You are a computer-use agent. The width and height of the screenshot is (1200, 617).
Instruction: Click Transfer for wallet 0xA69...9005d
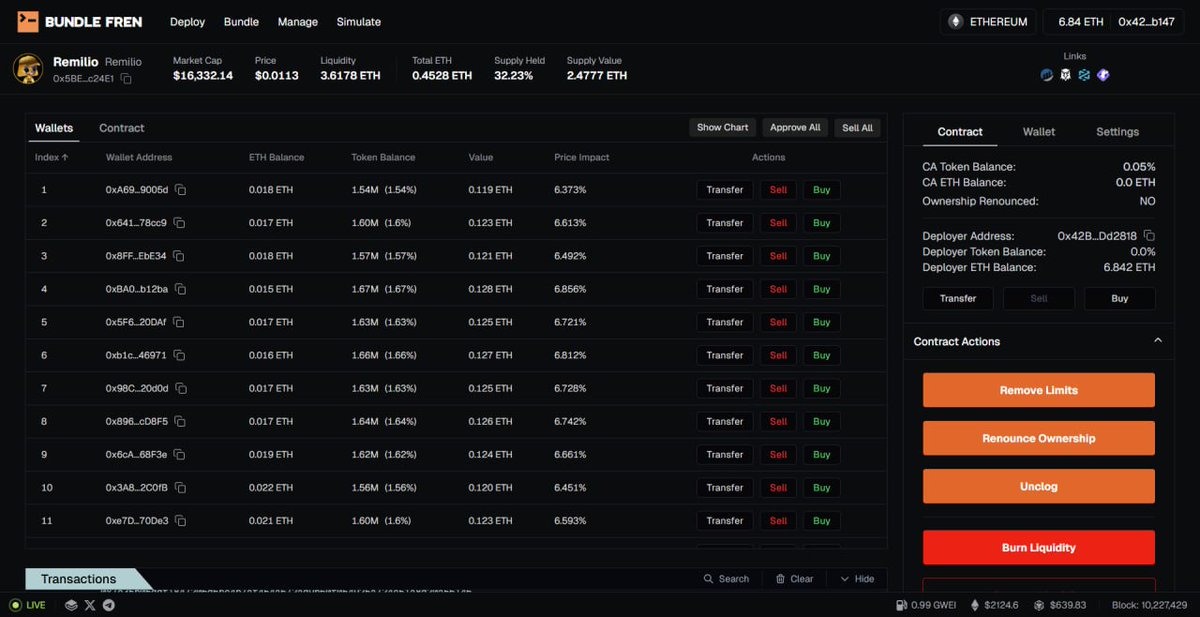pos(725,190)
